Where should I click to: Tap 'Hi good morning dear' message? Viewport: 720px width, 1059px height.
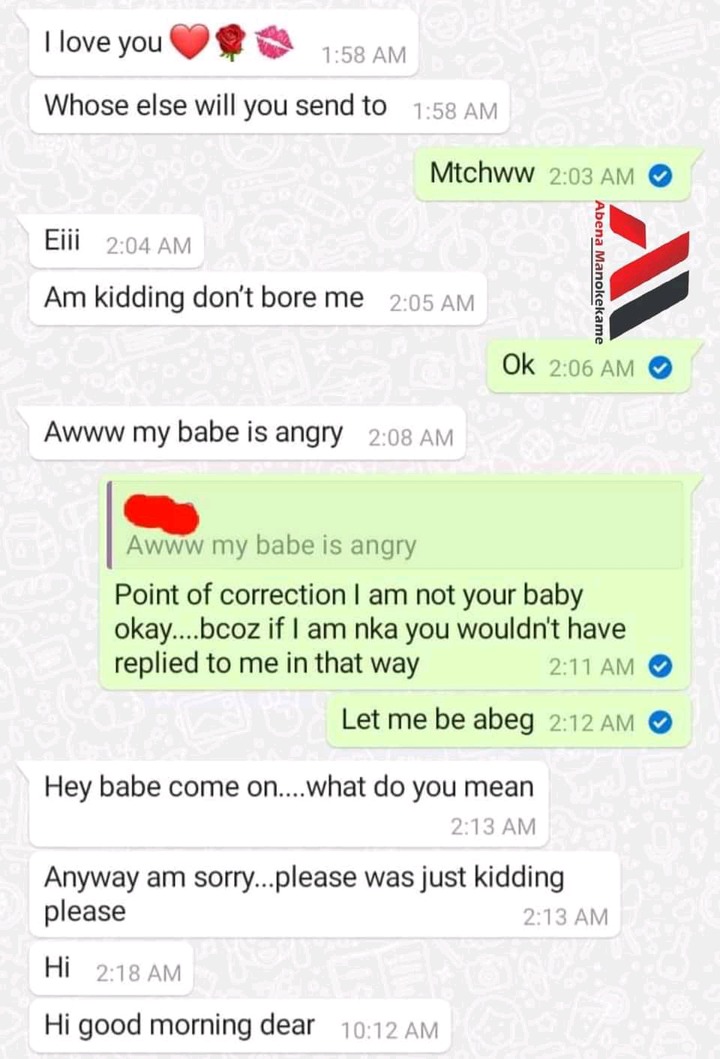coord(239,1026)
